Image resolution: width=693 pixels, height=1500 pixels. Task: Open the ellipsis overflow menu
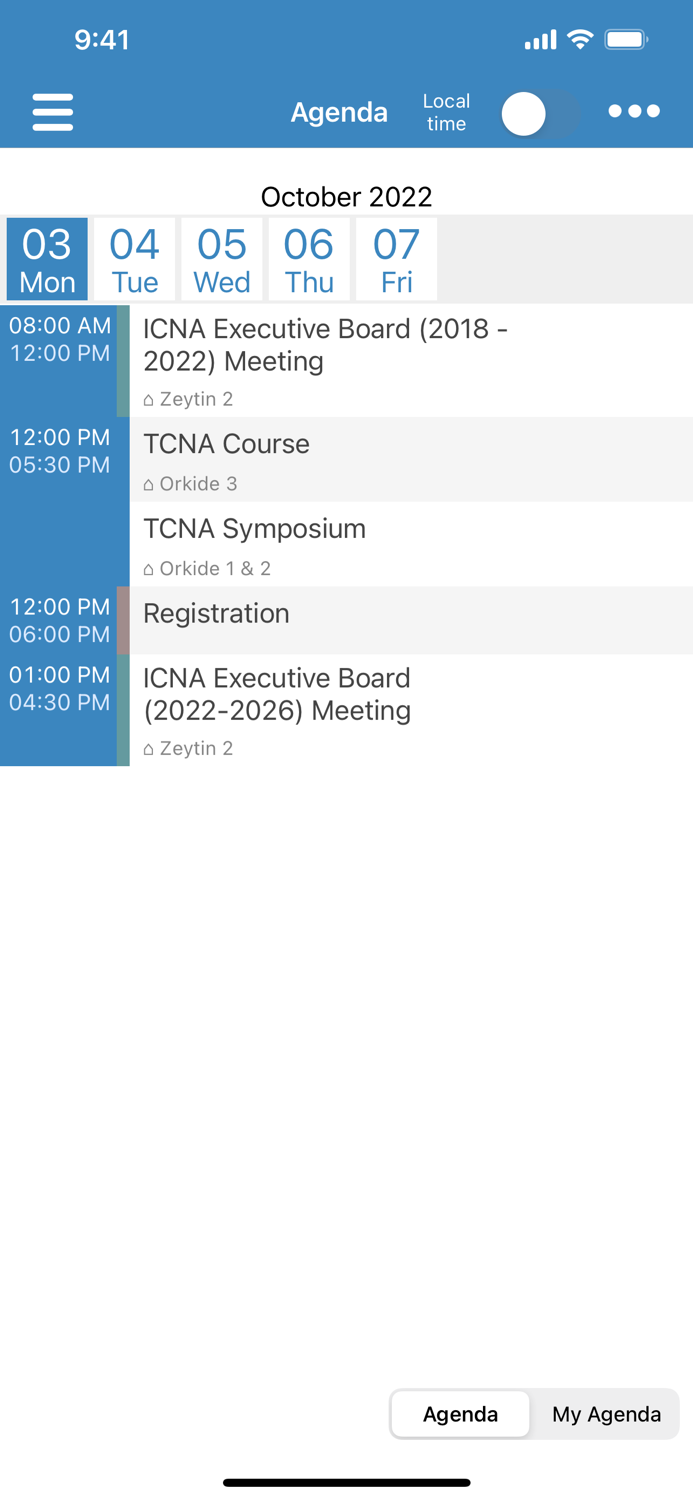(634, 111)
